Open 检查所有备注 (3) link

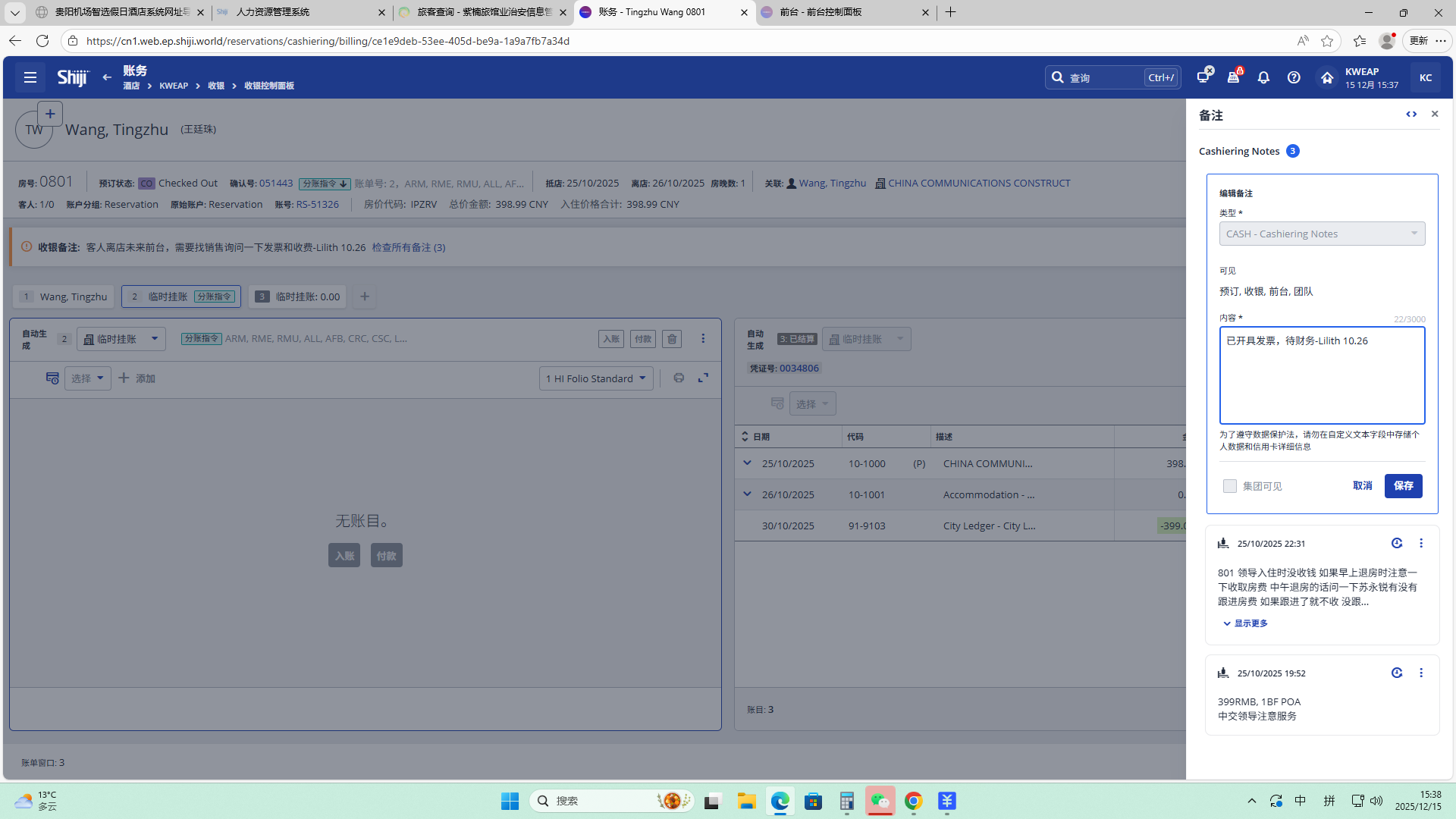408,247
